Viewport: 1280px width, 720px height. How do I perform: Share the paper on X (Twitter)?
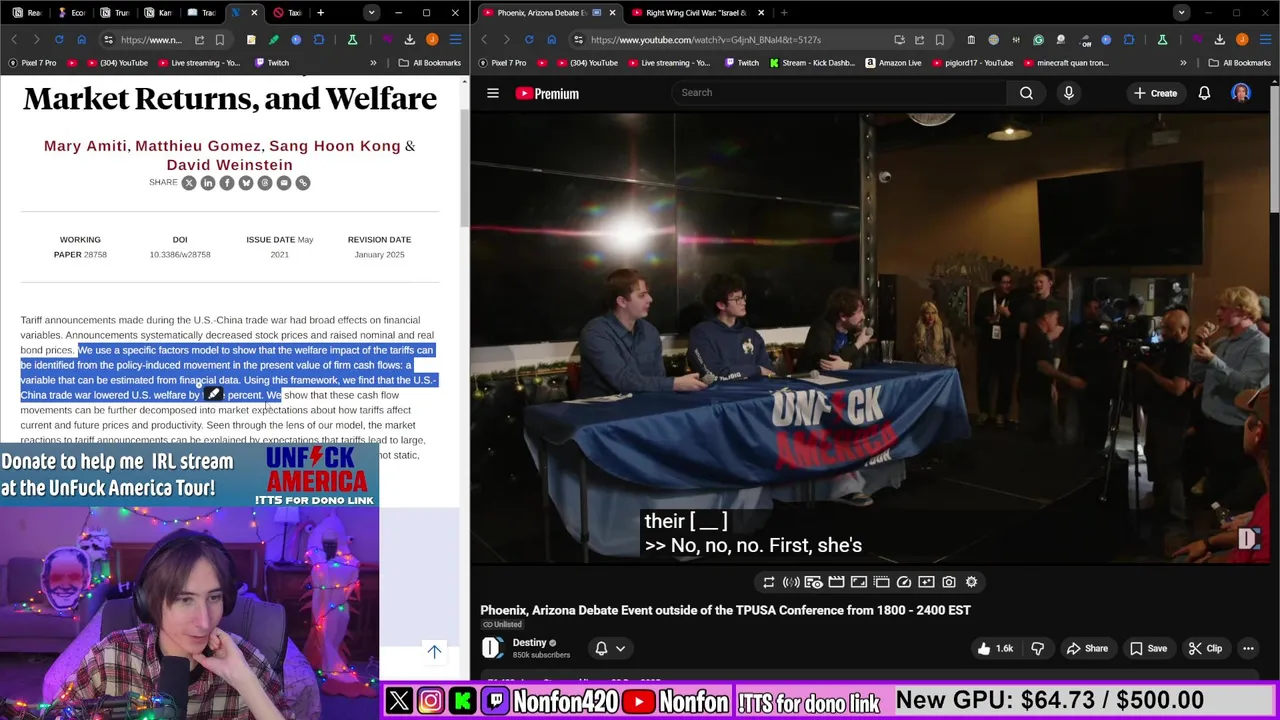[x=188, y=183]
